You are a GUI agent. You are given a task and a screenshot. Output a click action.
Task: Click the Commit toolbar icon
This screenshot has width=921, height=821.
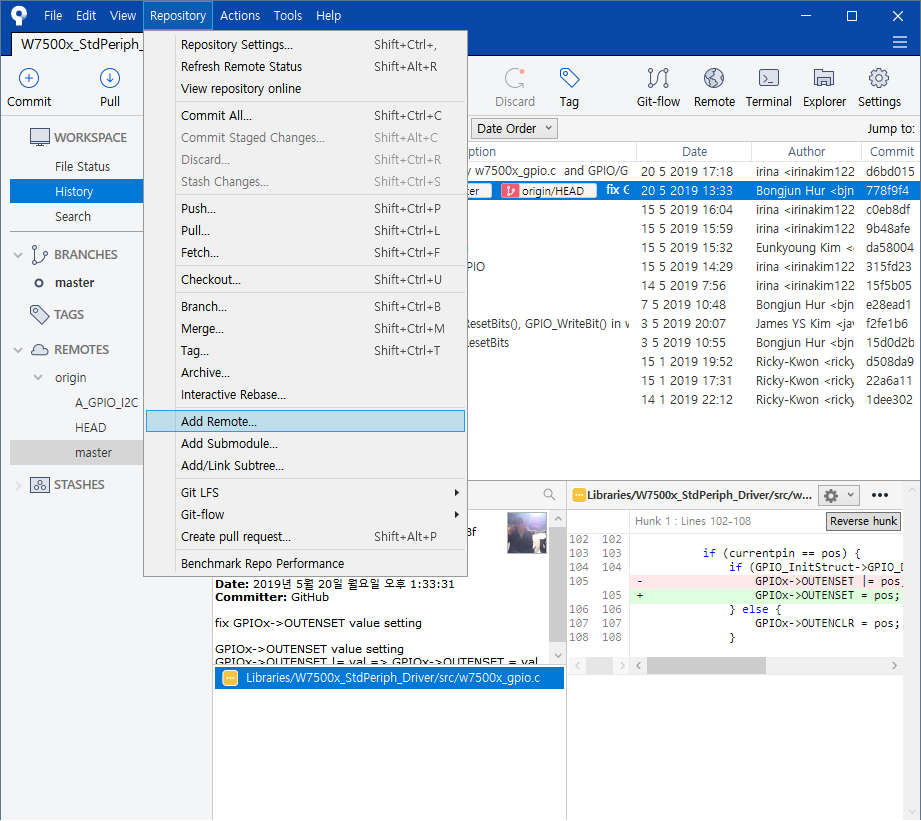coord(29,78)
